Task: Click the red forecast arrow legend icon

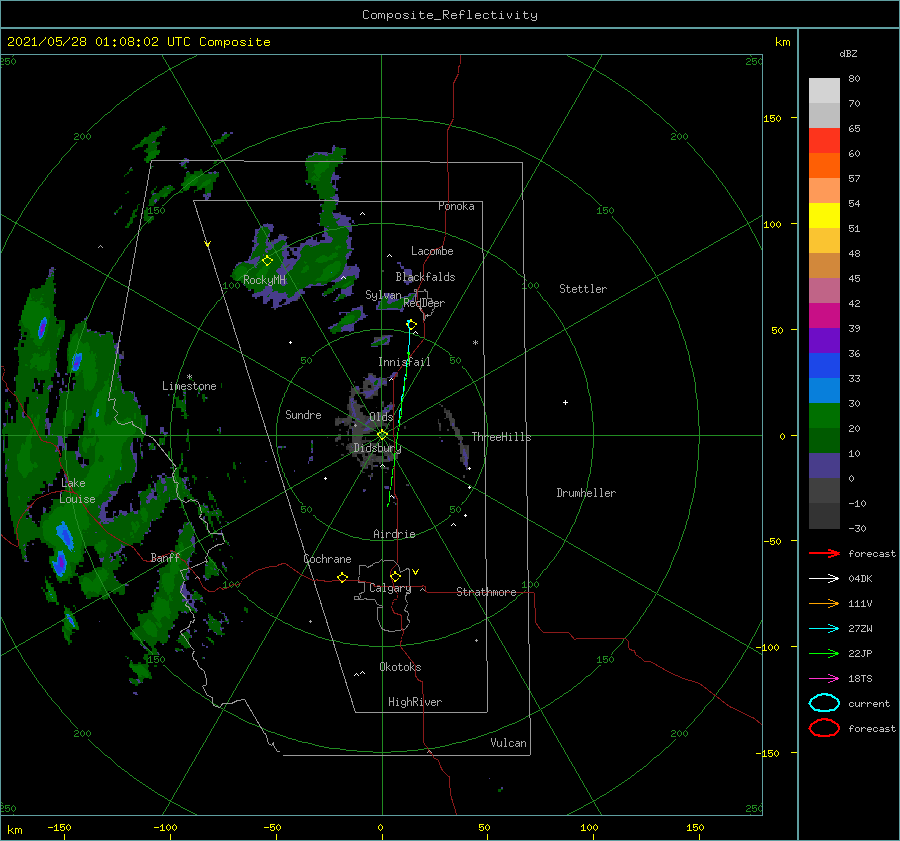Action: tap(824, 553)
